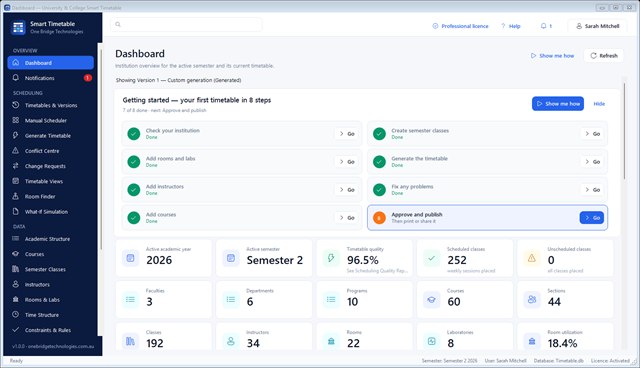Image resolution: width=640 pixels, height=368 pixels.
Task: Click 'Database: Timetable.db' in status bar
Action: tap(558, 361)
